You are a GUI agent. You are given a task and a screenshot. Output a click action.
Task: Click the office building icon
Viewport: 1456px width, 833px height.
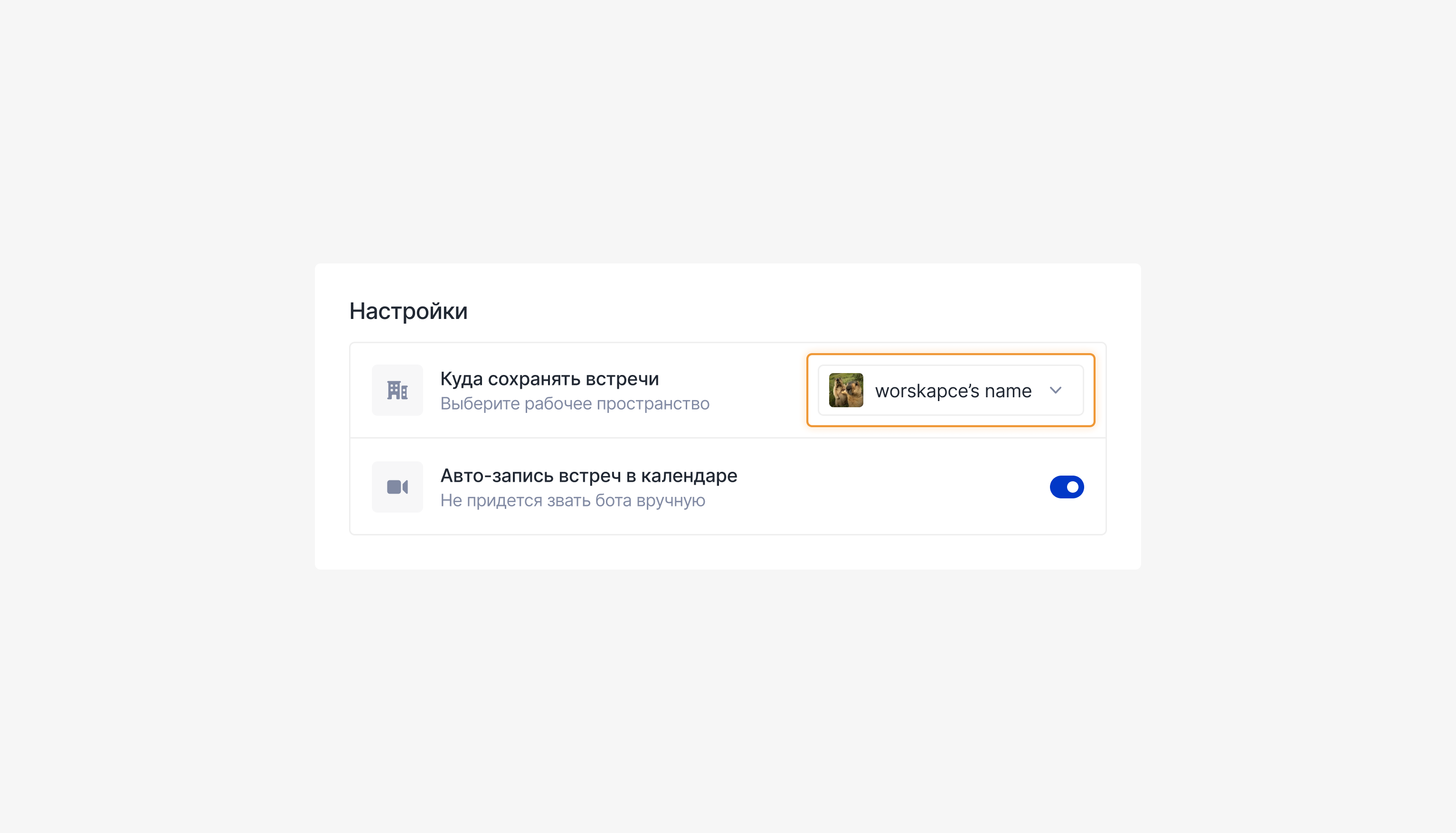pyautogui.click(x=397, y=390)
